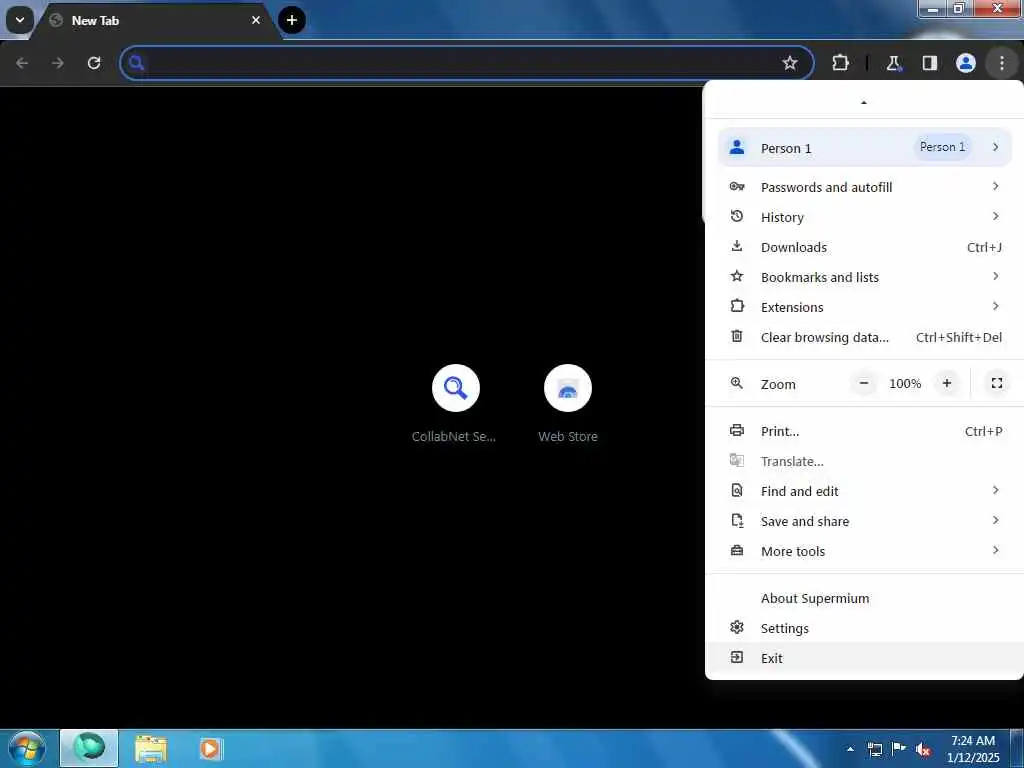
Task: Click the Action Center flag tray icon
Action: [899, 749]
